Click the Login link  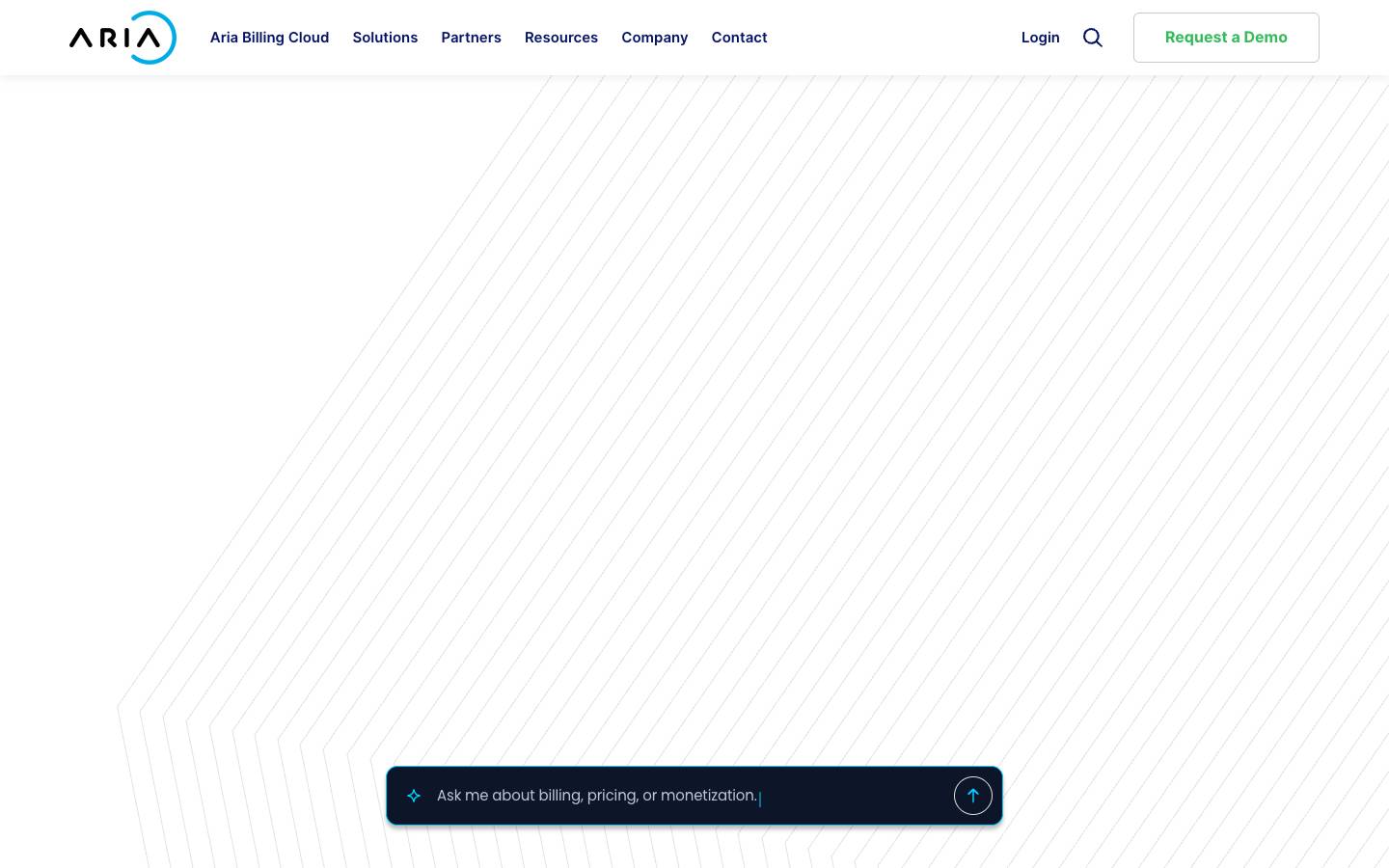(x=1040, y=38)
